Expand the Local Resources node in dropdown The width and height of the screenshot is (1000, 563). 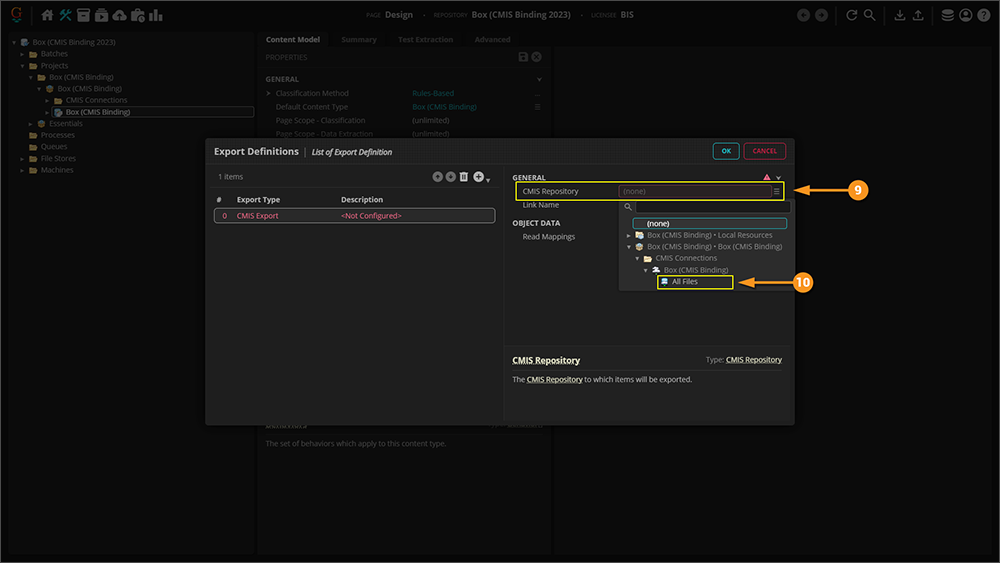pos(628,235)
